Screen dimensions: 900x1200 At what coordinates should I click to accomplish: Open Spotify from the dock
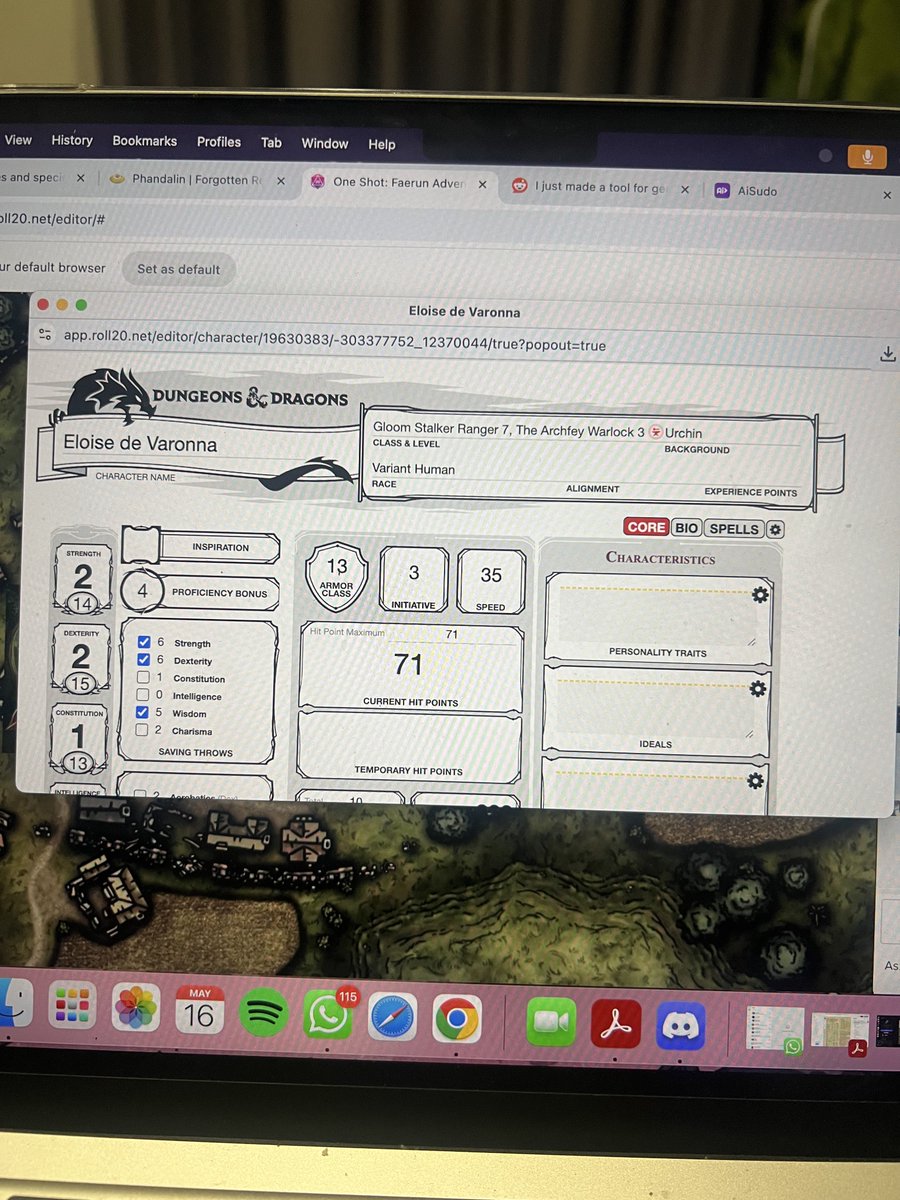click(264, 1013)
